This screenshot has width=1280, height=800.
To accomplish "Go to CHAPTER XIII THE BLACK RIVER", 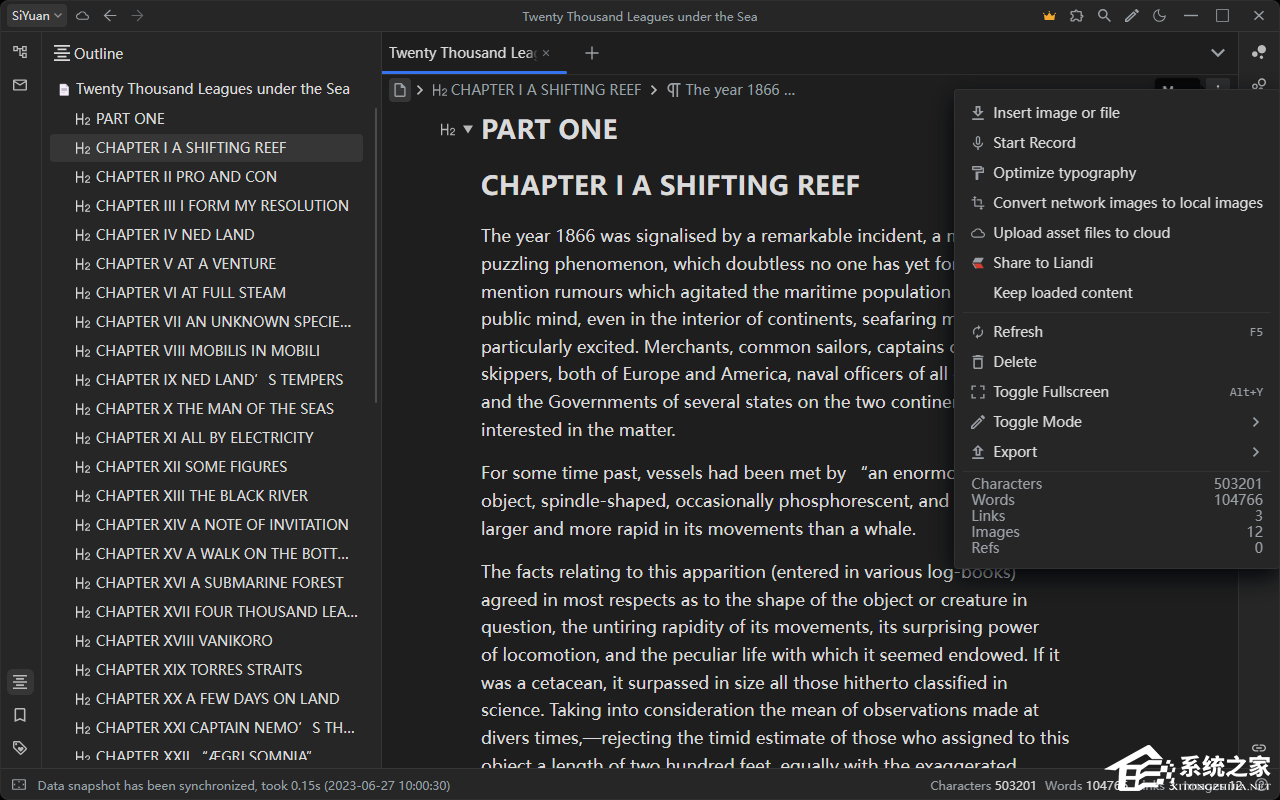I will pyautogui.click(x=206, y=495).
